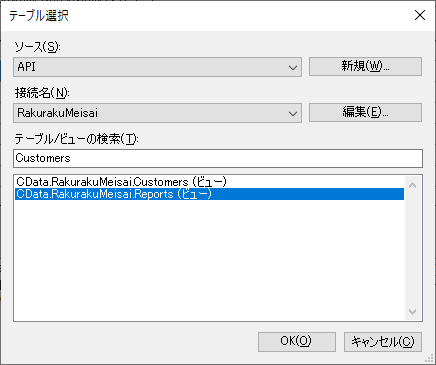Open the 接続名 dropdown showing RakurakuMeisai

[157, 113]
